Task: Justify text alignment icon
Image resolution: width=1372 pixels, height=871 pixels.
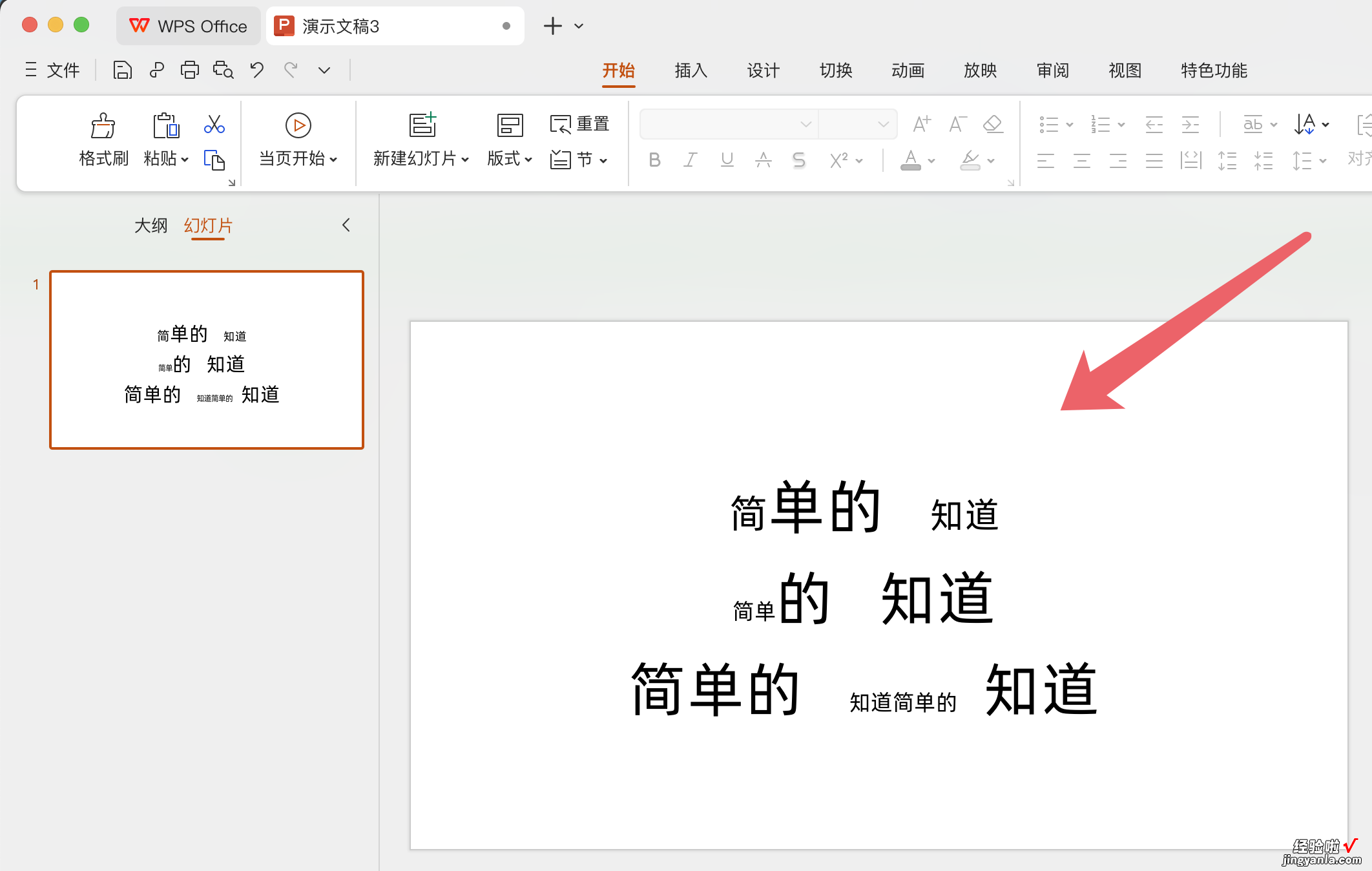Action: [x=1154, y=160]
